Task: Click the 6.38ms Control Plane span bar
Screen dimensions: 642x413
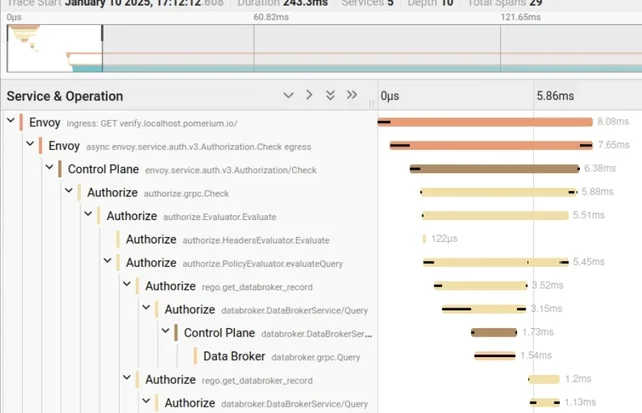Action: point(494,169)
